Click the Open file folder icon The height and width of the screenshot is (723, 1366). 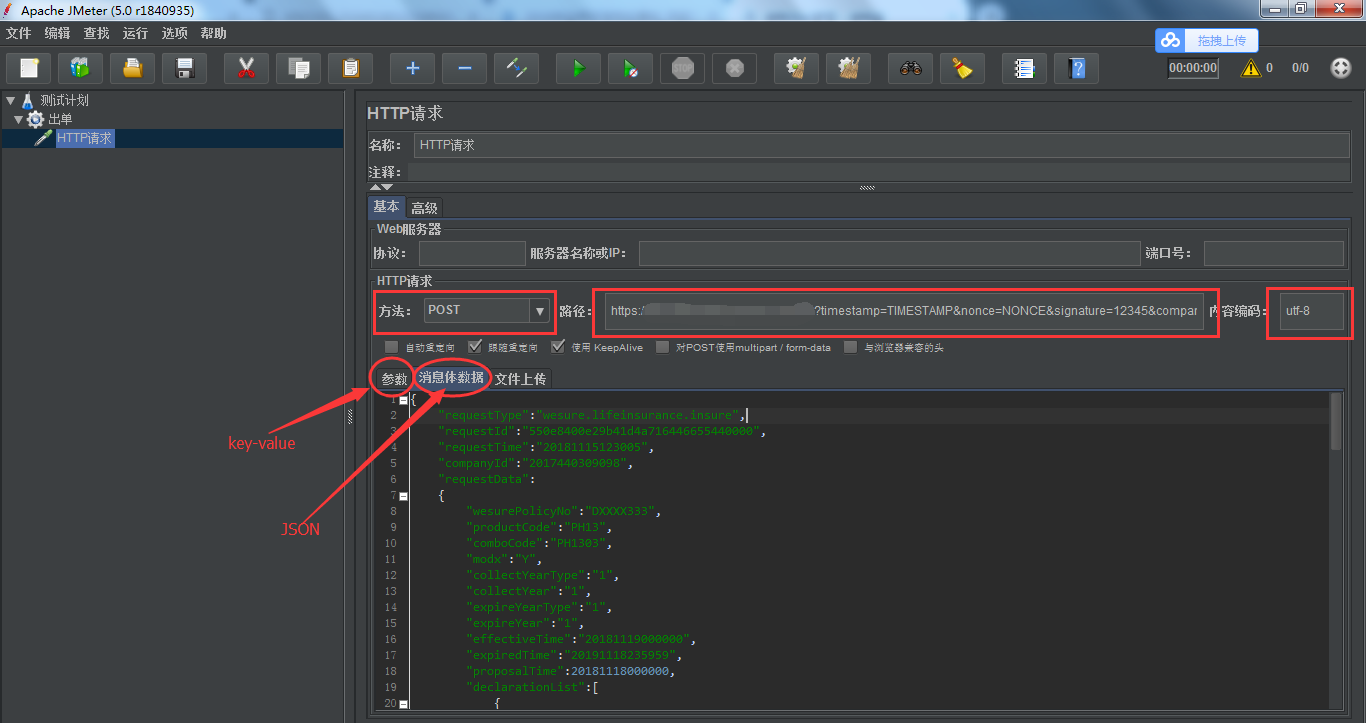pyautogui.click(x=132, y=68)
